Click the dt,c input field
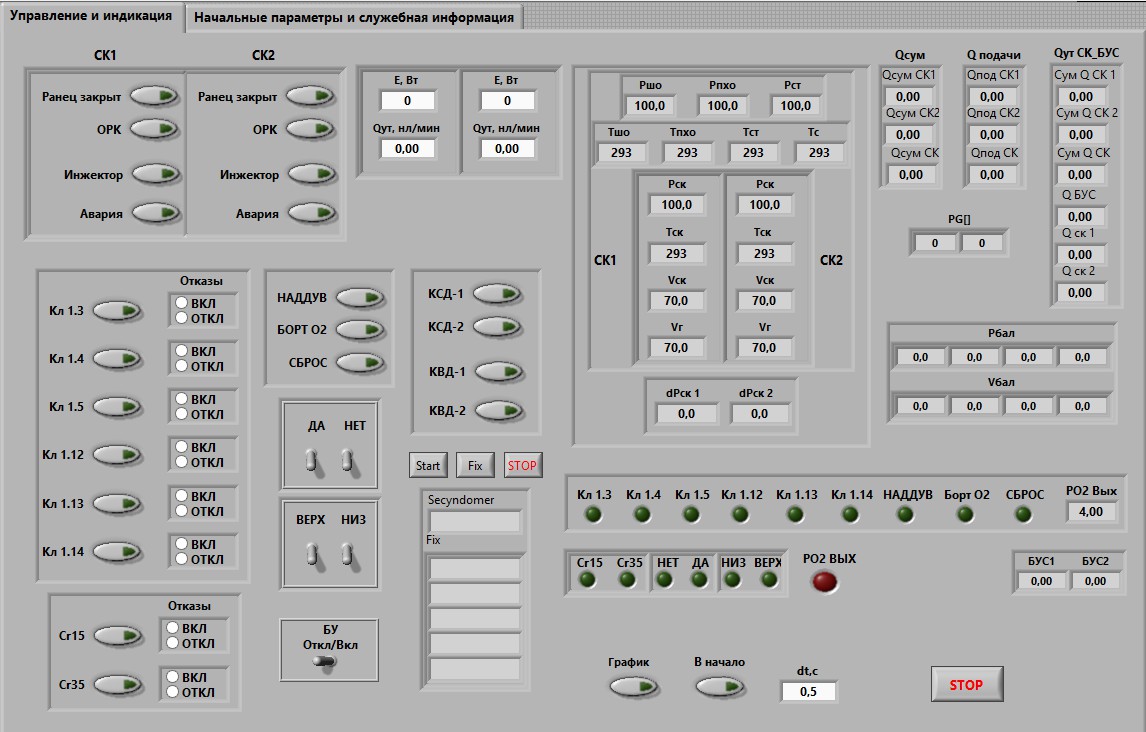Viewport: 1146px width, 732px height. coord(808,691)
